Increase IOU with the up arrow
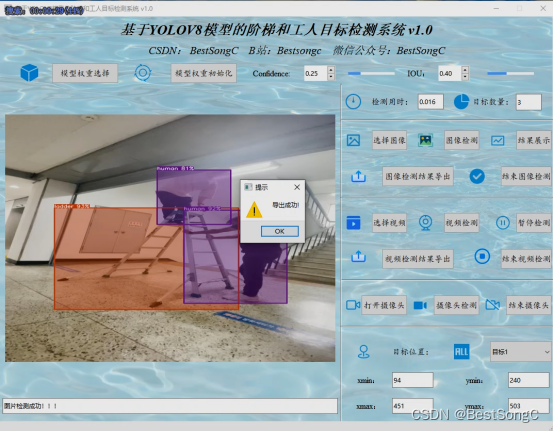 click(x=465, y=70)
